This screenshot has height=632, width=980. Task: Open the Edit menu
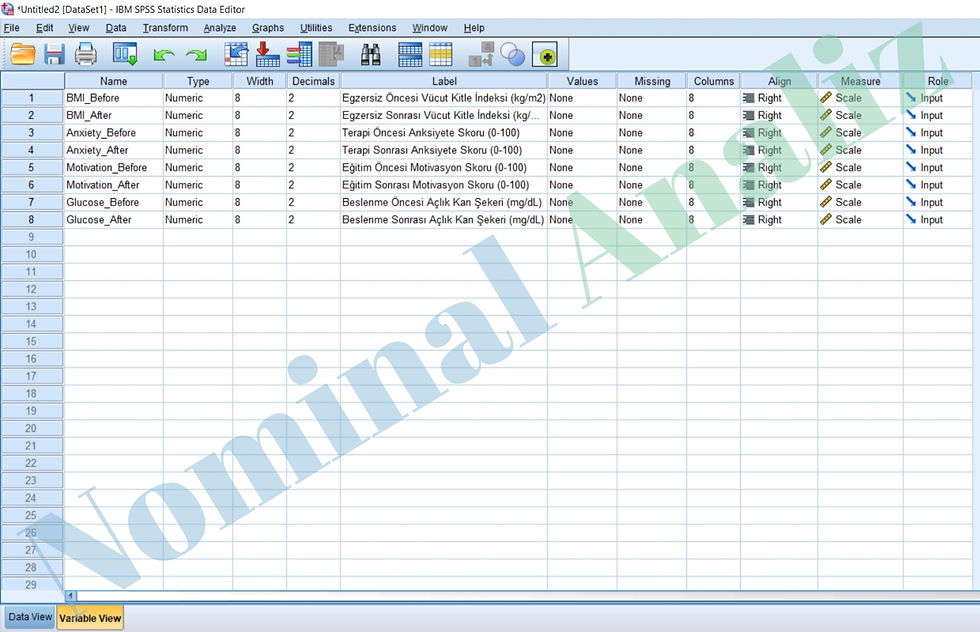(x=44, y=28)
